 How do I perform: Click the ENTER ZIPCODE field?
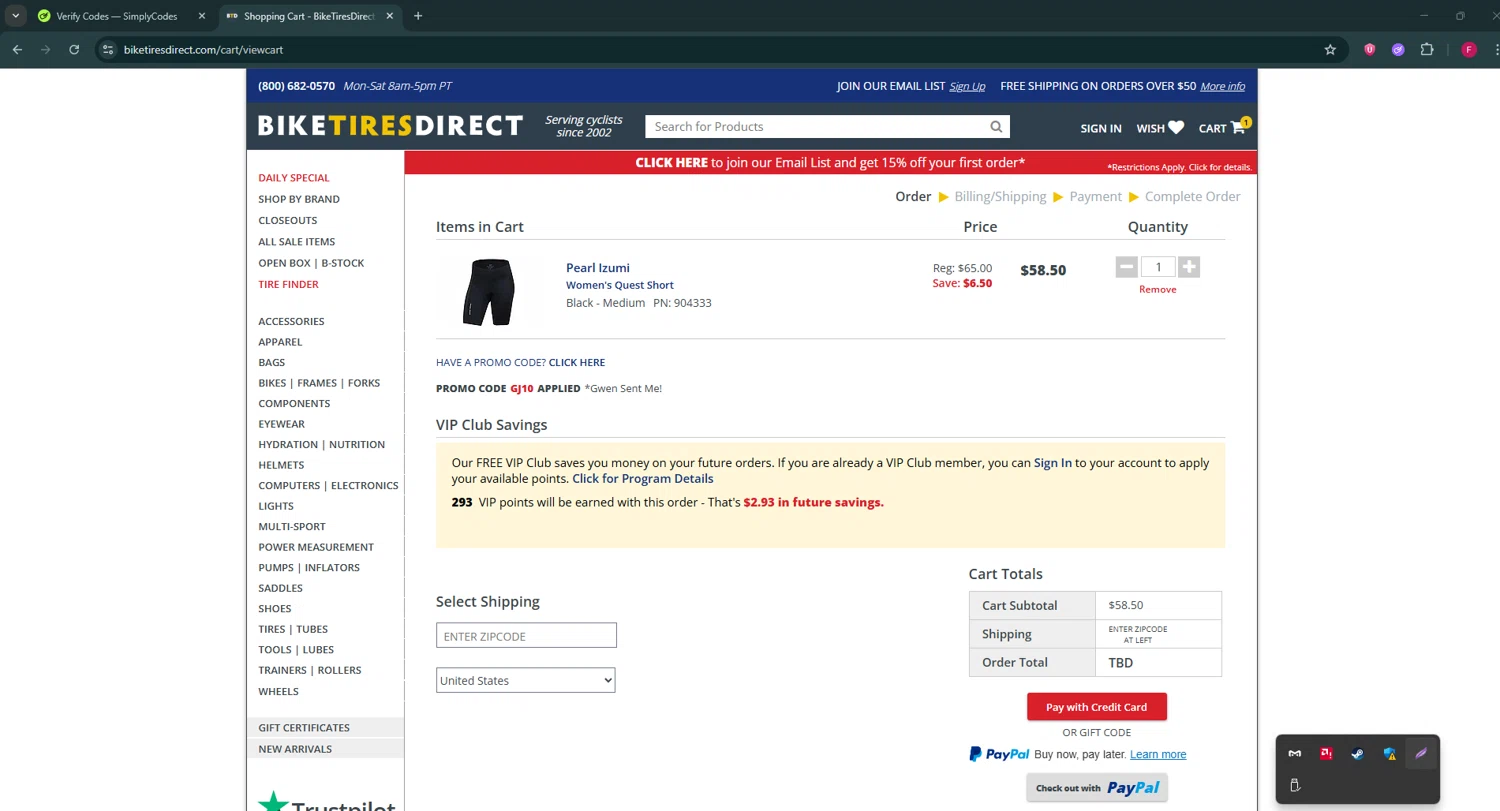526,636
